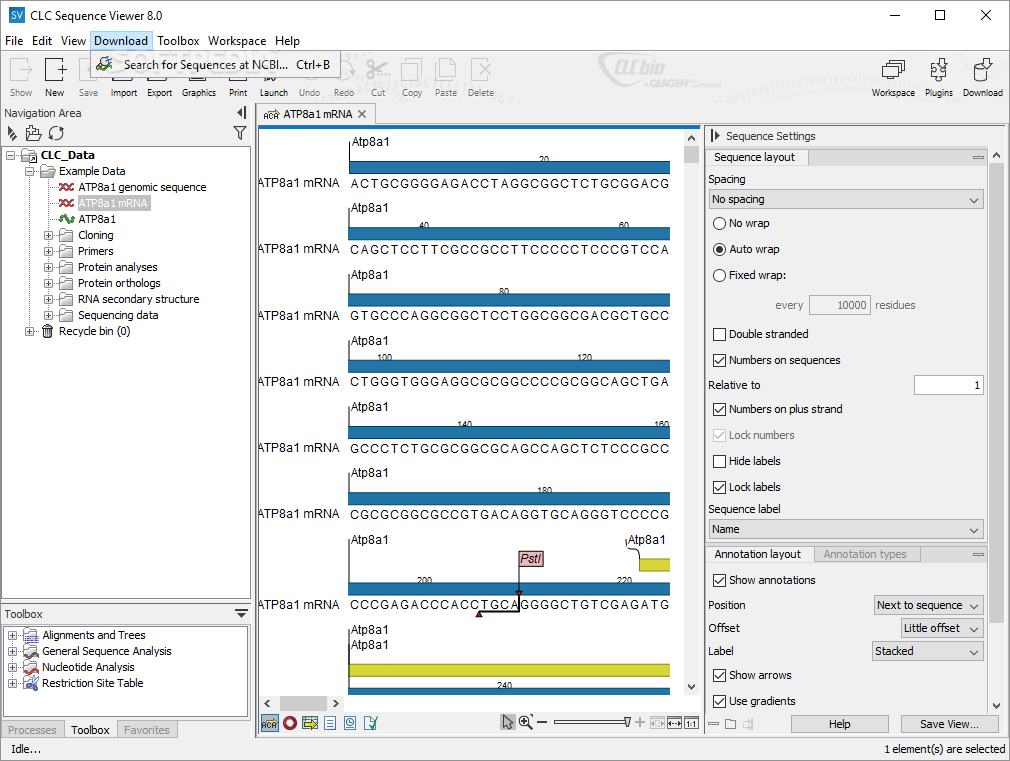The width and height of the screenshot is (1010, 761).
Task: Open the Offset dropdown Little offset
Action: point(942,628)
